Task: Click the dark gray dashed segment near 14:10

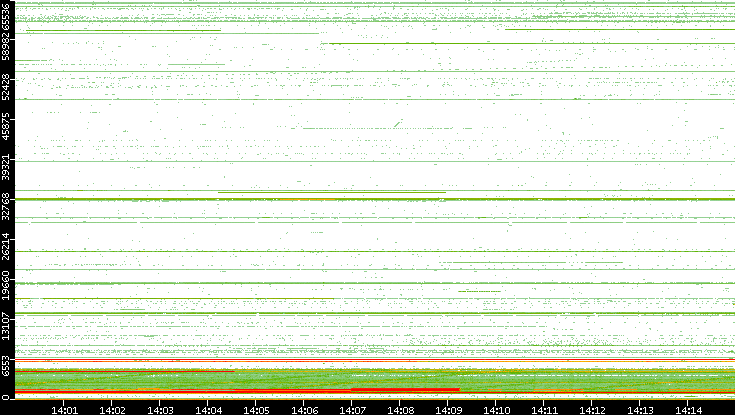Action: coord(479,290)
